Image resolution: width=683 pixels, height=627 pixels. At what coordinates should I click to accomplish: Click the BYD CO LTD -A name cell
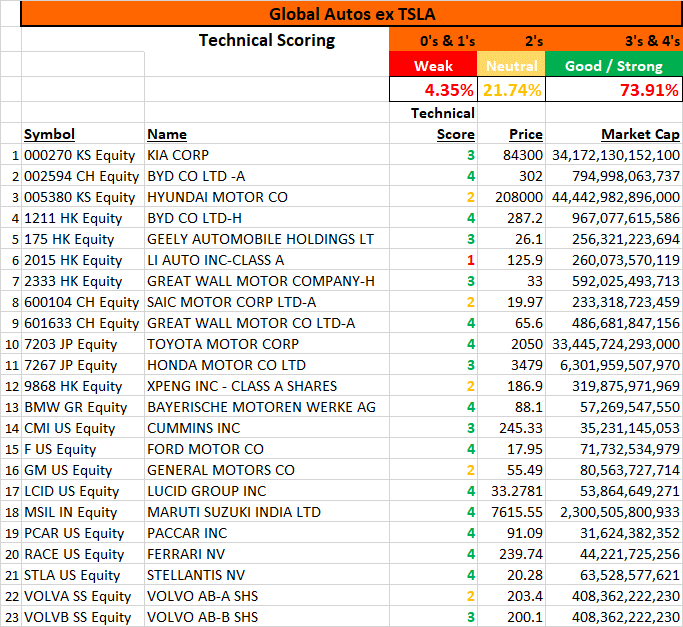[267, 176]
